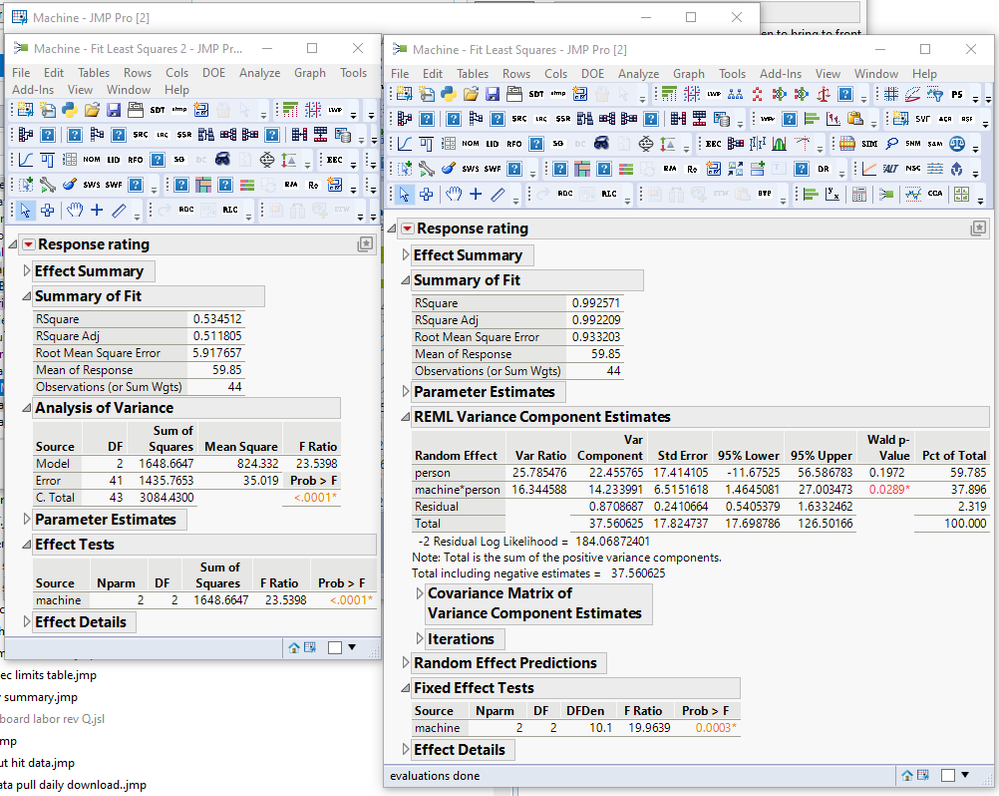Toggle the status bar checkbox in Fit Least Squares 2 window

point(334,647)
